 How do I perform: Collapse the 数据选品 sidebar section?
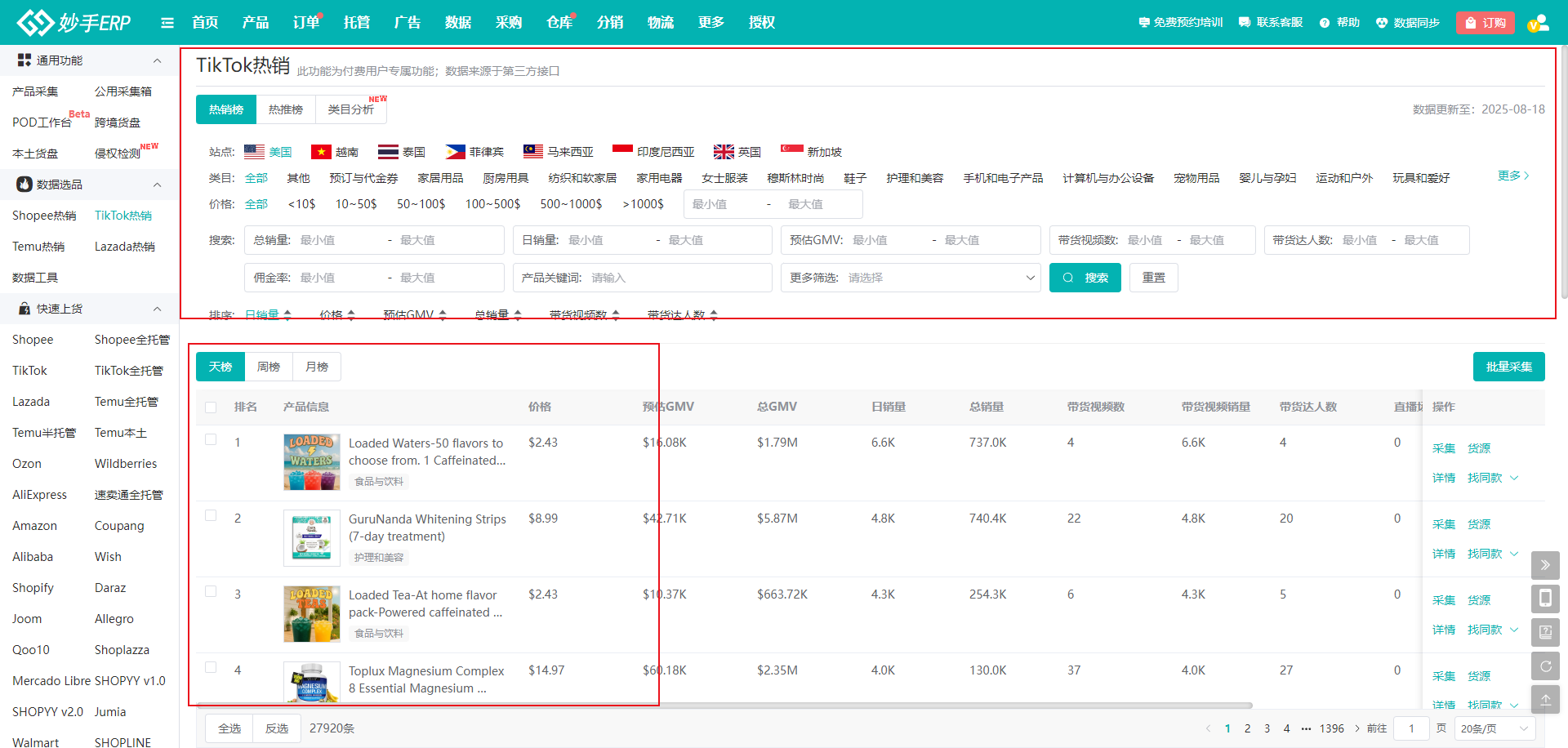157,185
